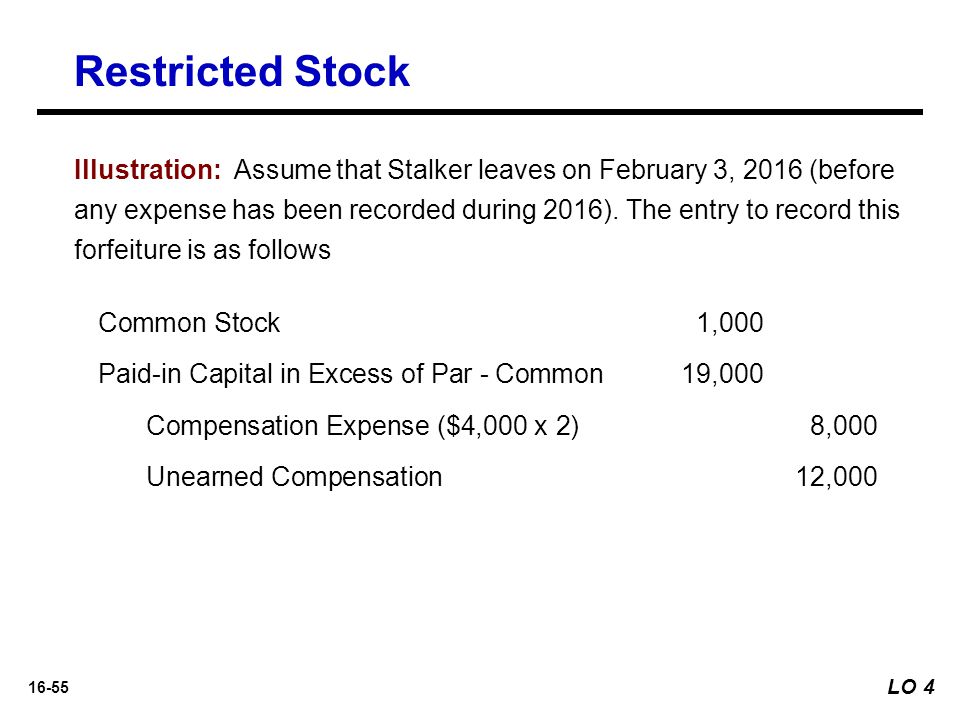
Task: Click the text forfeiture is as follows
Action: pos(203,250)
